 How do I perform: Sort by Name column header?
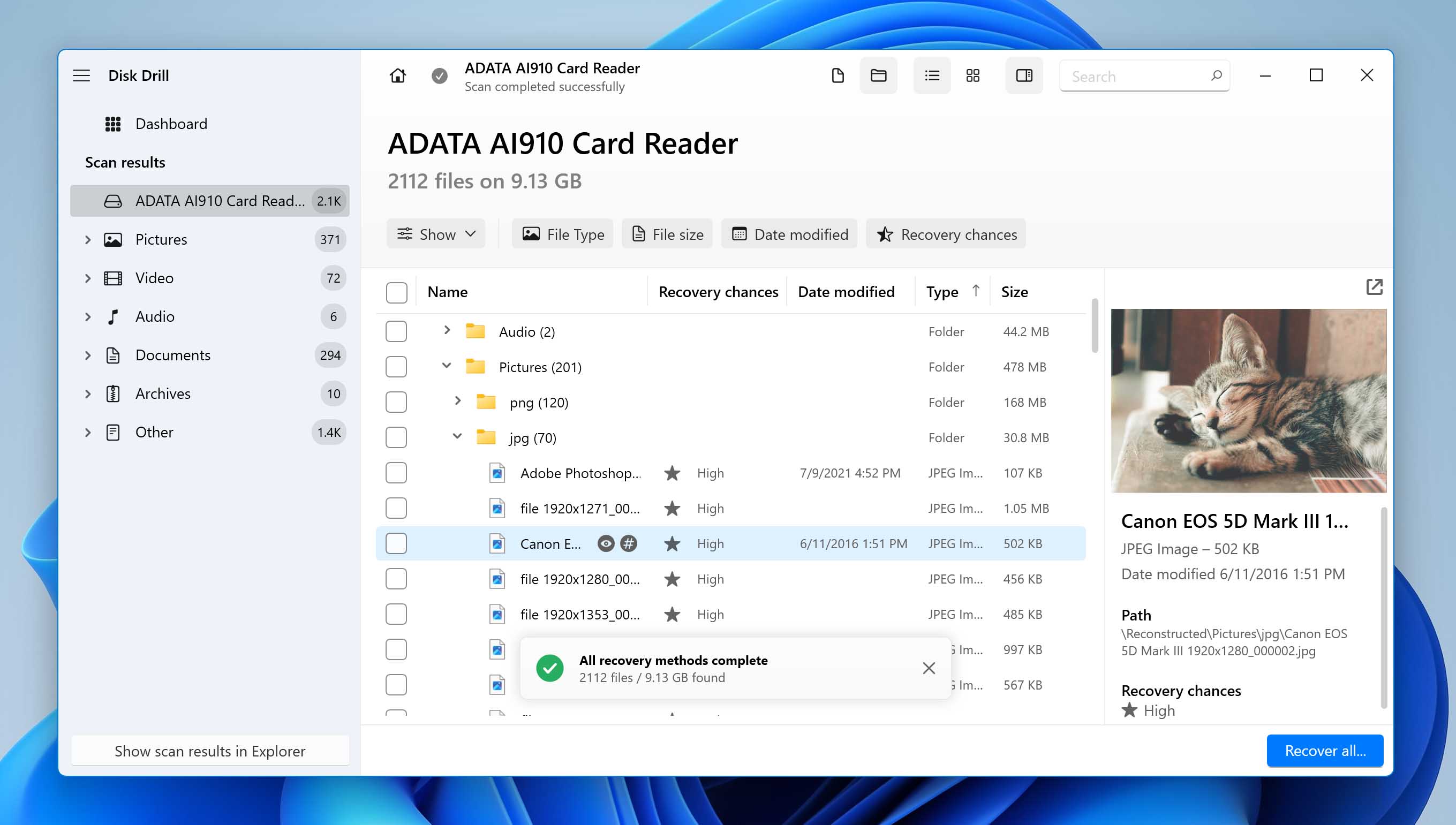click(447, 292)
